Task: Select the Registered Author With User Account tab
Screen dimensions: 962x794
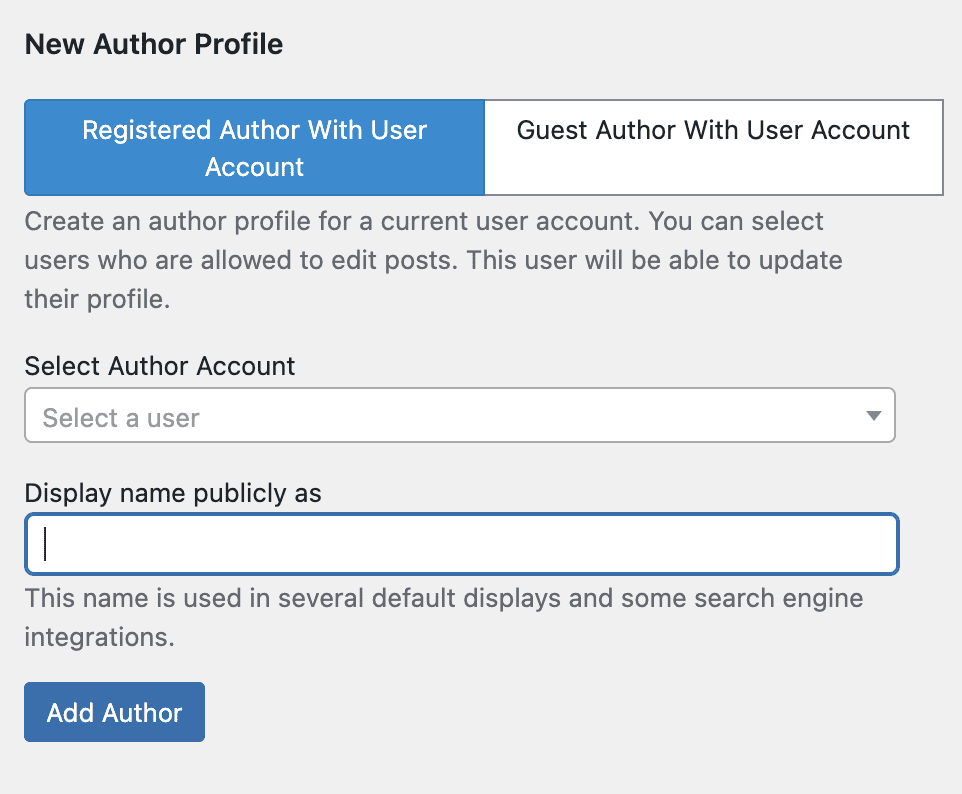Action: click(x=253, y=148)
